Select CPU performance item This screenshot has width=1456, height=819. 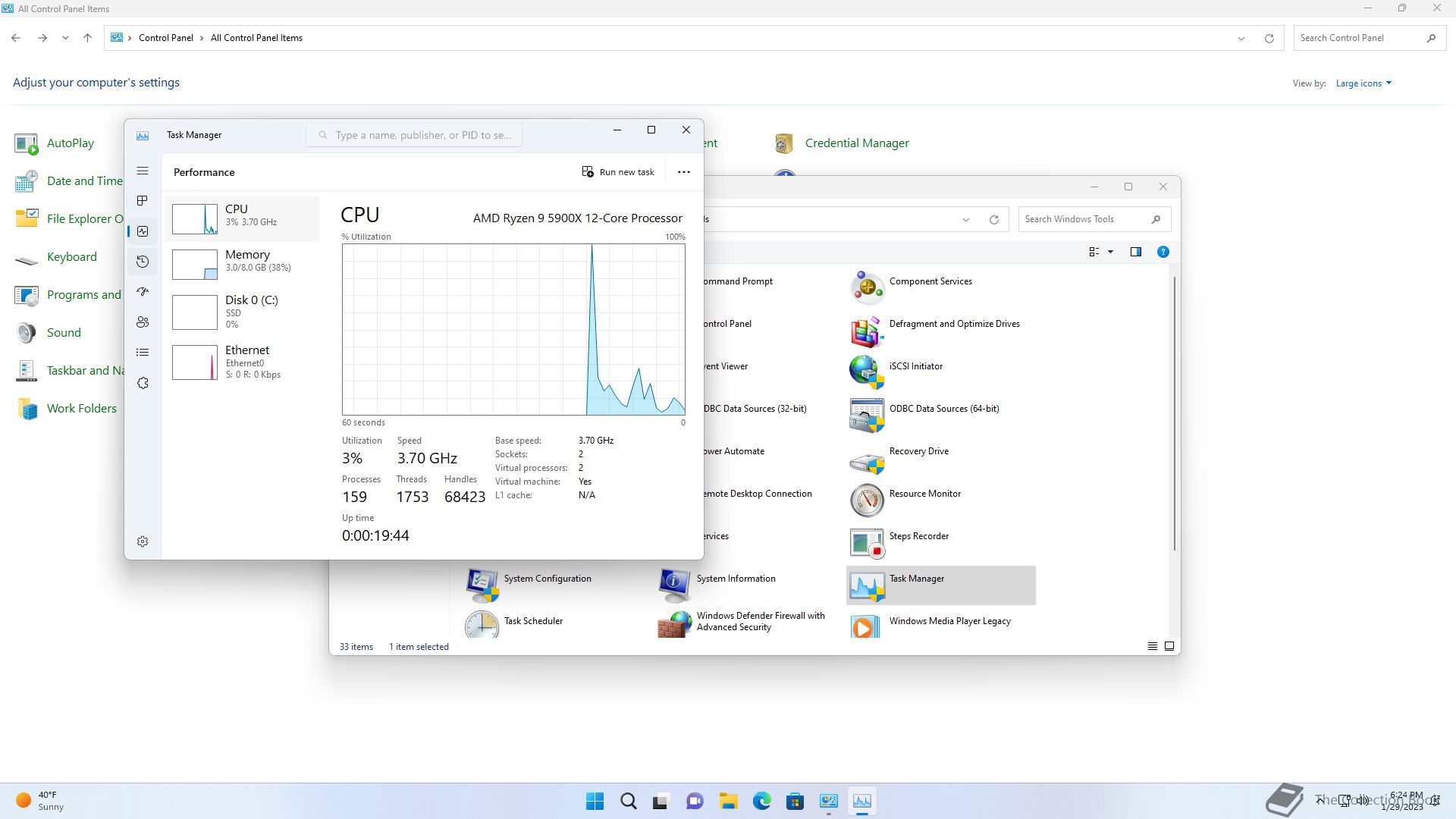pos(242,218)
